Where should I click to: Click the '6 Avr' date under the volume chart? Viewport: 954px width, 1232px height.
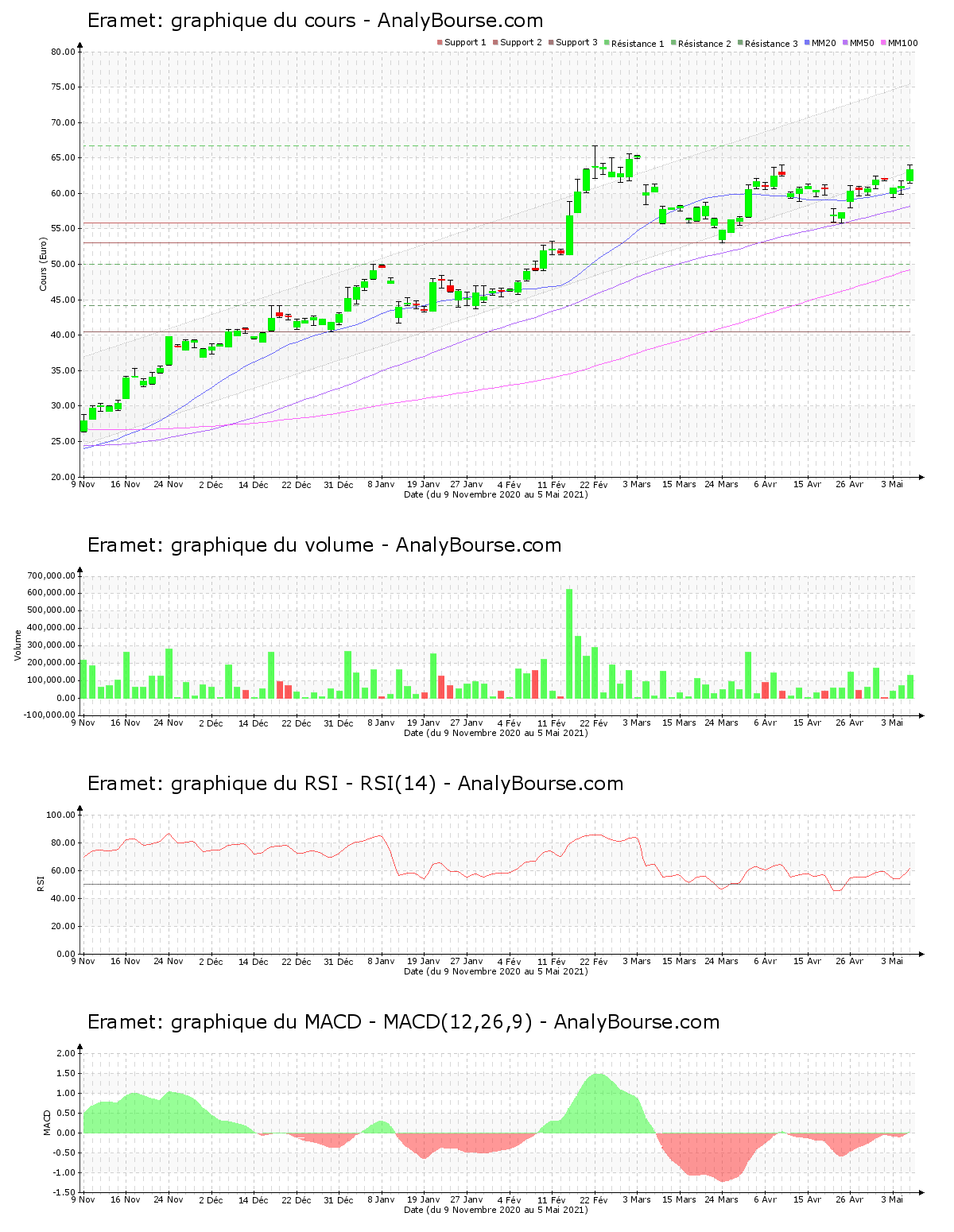coord(764,723)
